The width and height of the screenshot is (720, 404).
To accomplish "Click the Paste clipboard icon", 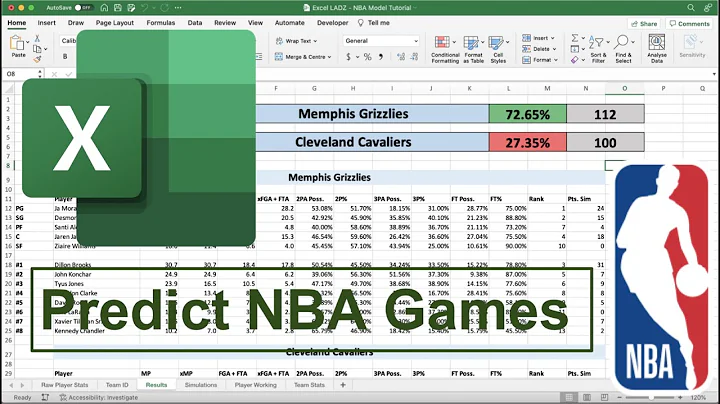I will click(x=17, y=44).
